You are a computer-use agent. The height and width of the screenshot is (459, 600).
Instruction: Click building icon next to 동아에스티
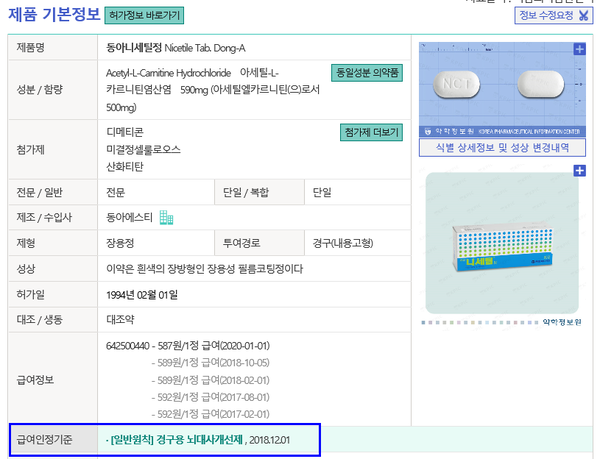(166, 217)
